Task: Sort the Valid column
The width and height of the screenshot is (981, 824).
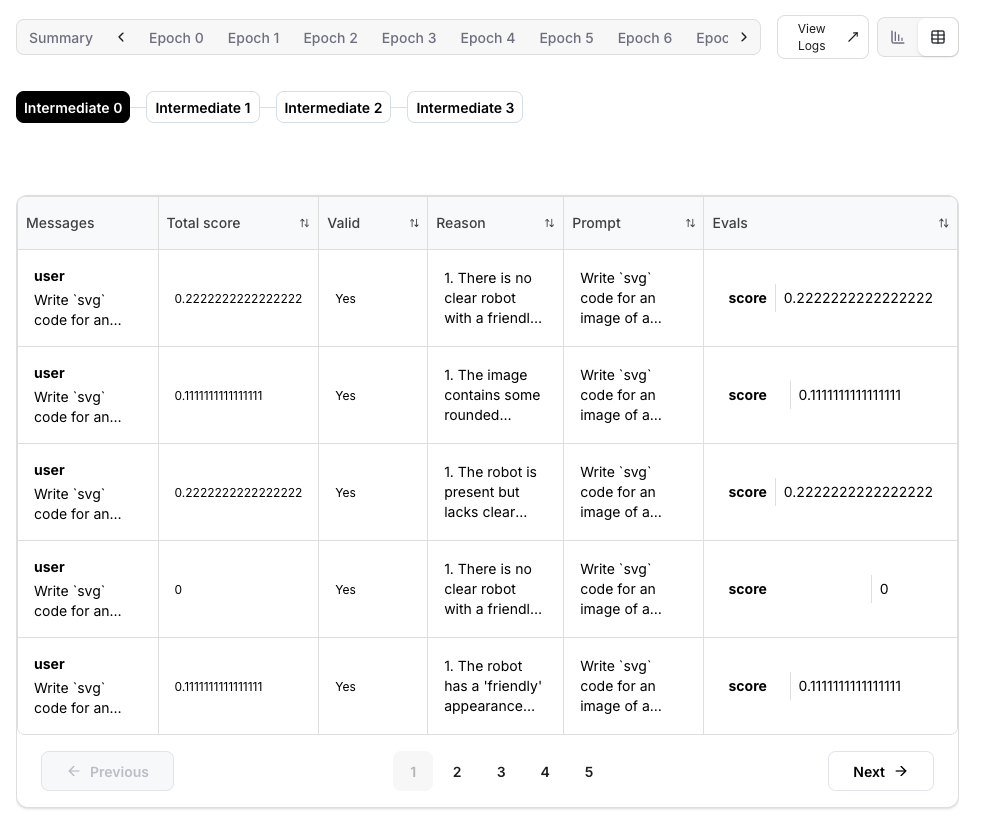Action: coord(414,223)
